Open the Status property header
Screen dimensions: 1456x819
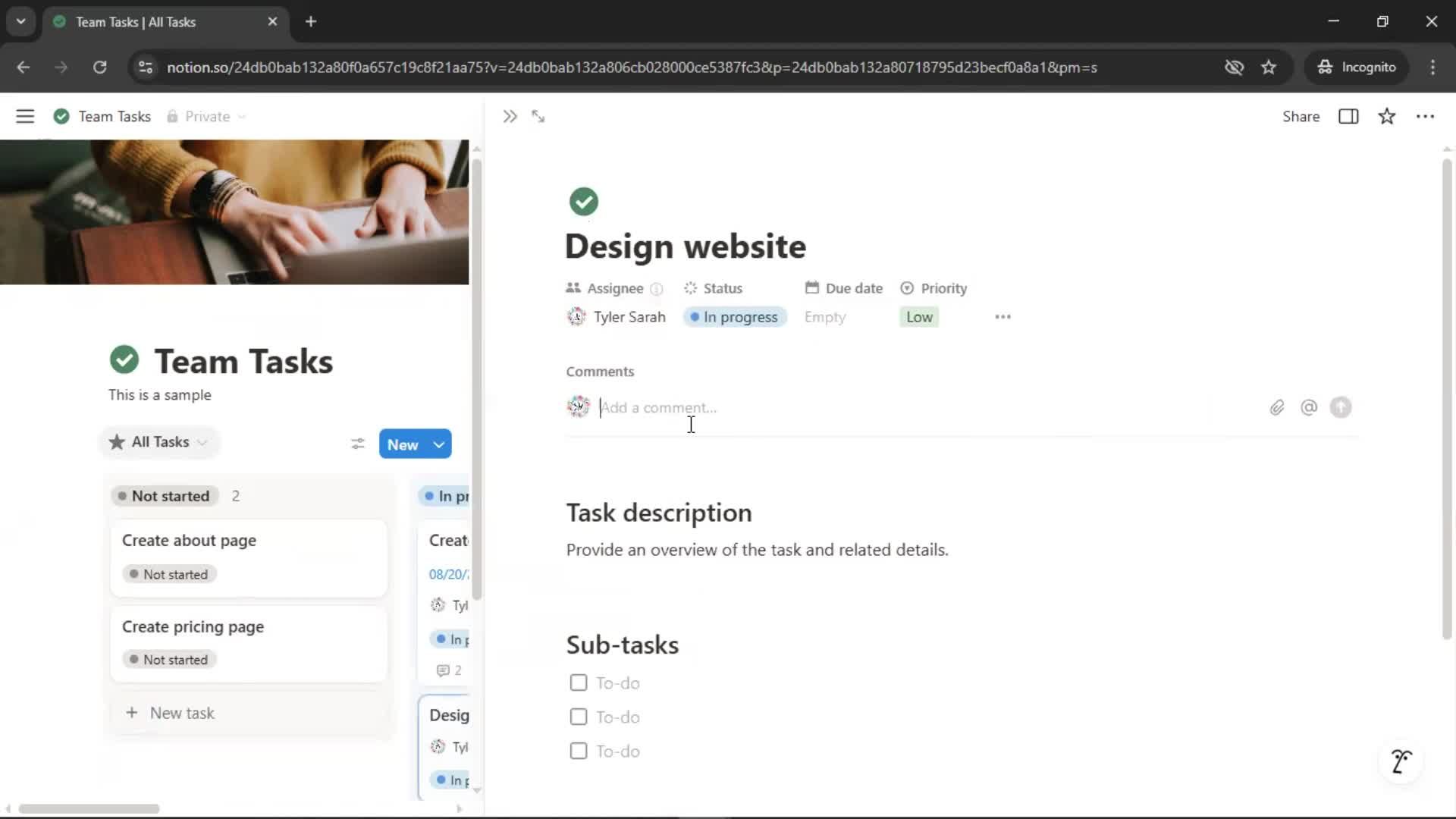click(714, 288)
